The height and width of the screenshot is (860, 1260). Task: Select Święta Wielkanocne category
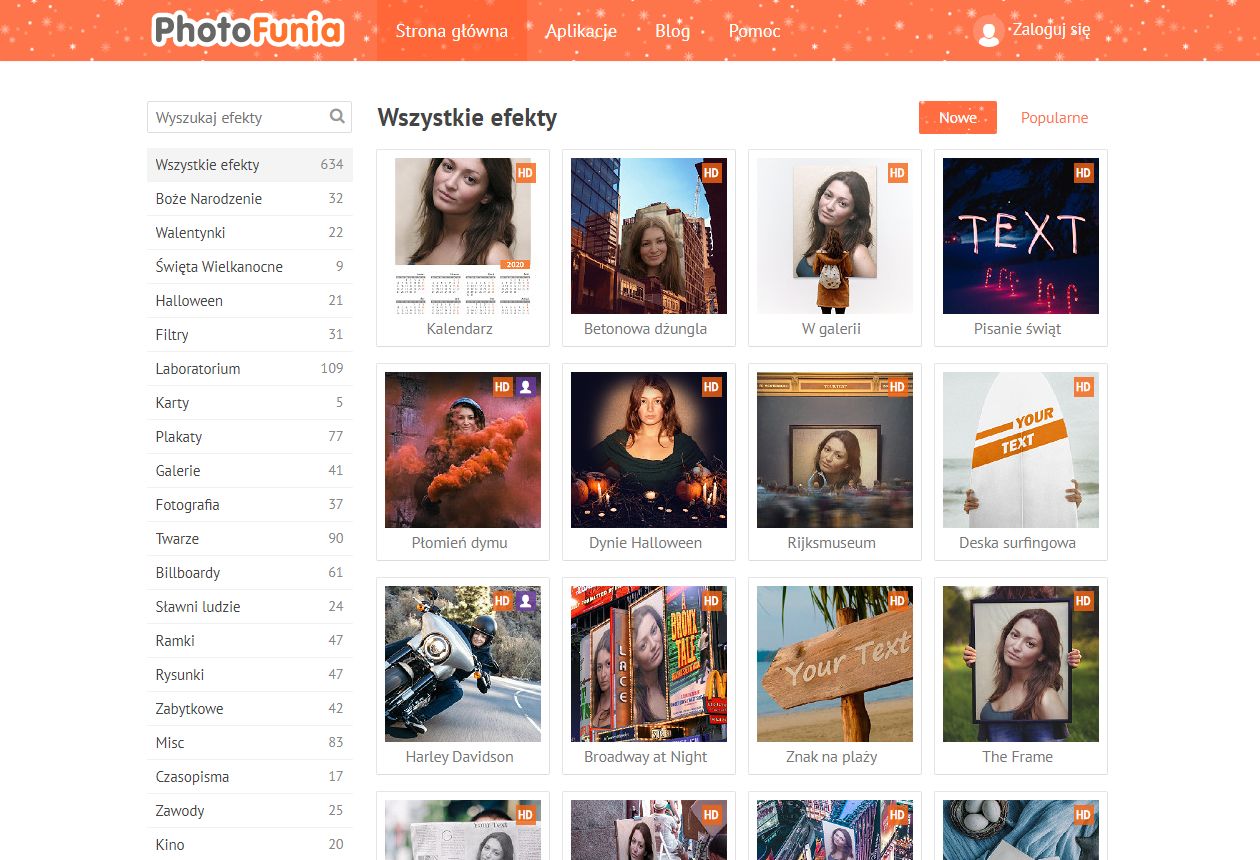tap(249, 267)
